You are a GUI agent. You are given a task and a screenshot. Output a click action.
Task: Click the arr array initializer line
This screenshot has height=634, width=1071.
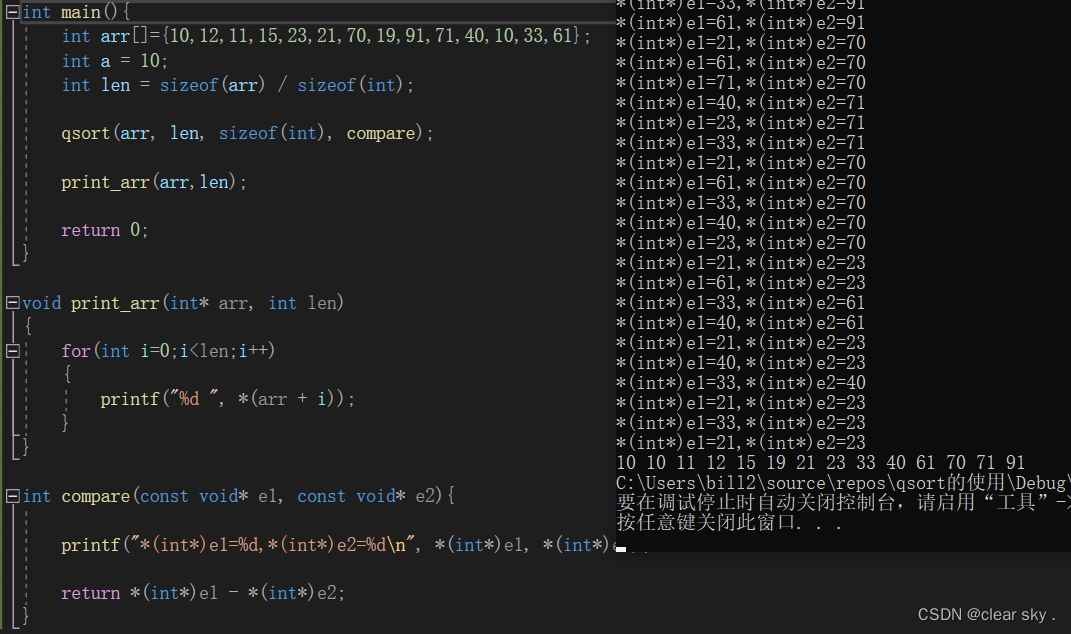(300, 36)
